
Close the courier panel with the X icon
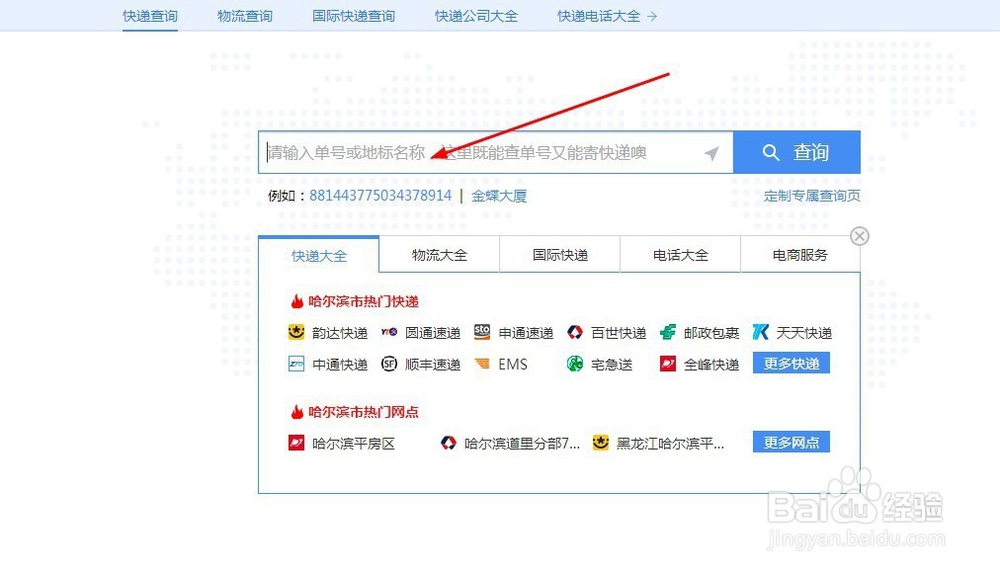click(860, 236)
